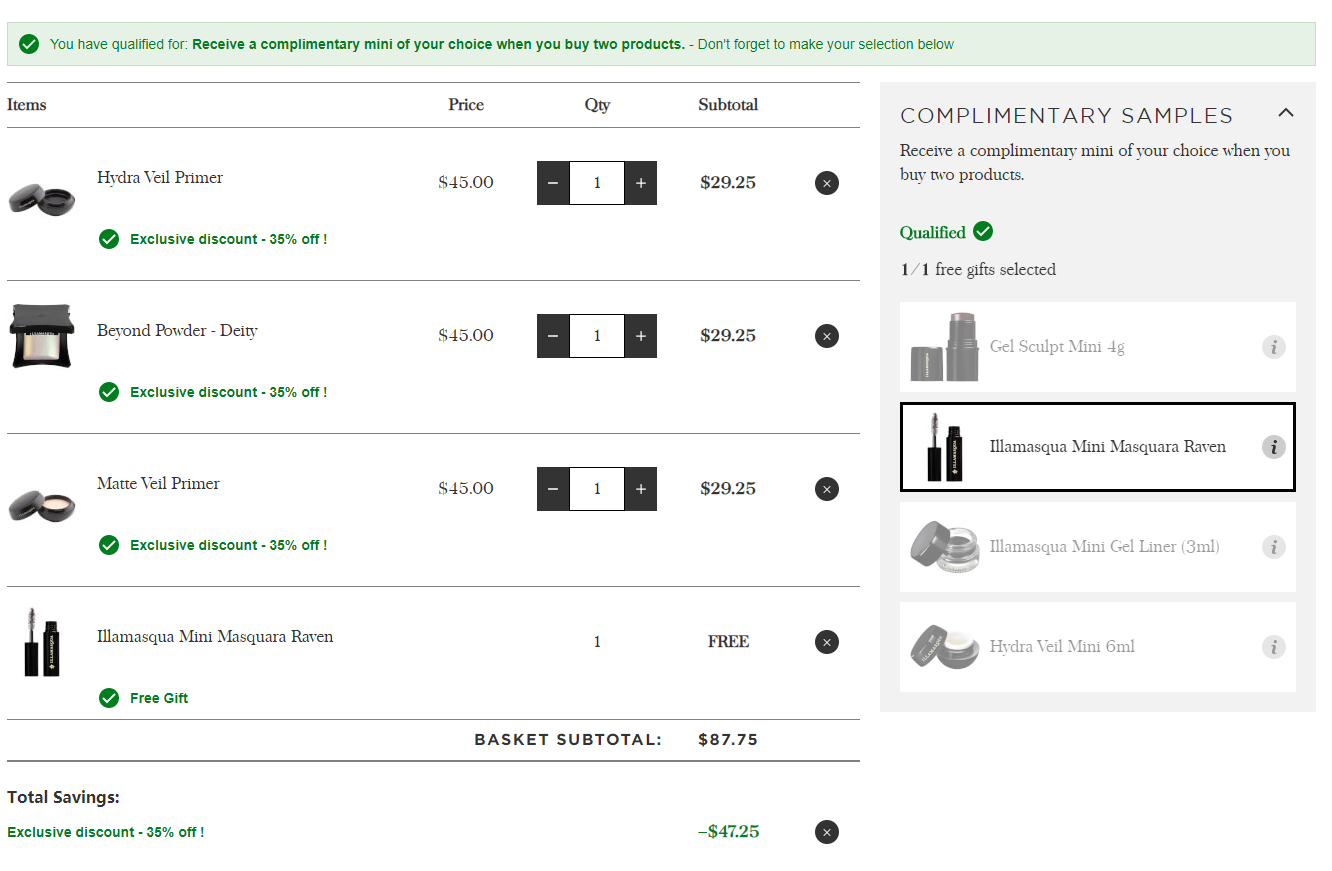This screenshot has width=1332, height=871.
Task: Remove Matte Veil Primer from basket
Action: click(827, 489)
